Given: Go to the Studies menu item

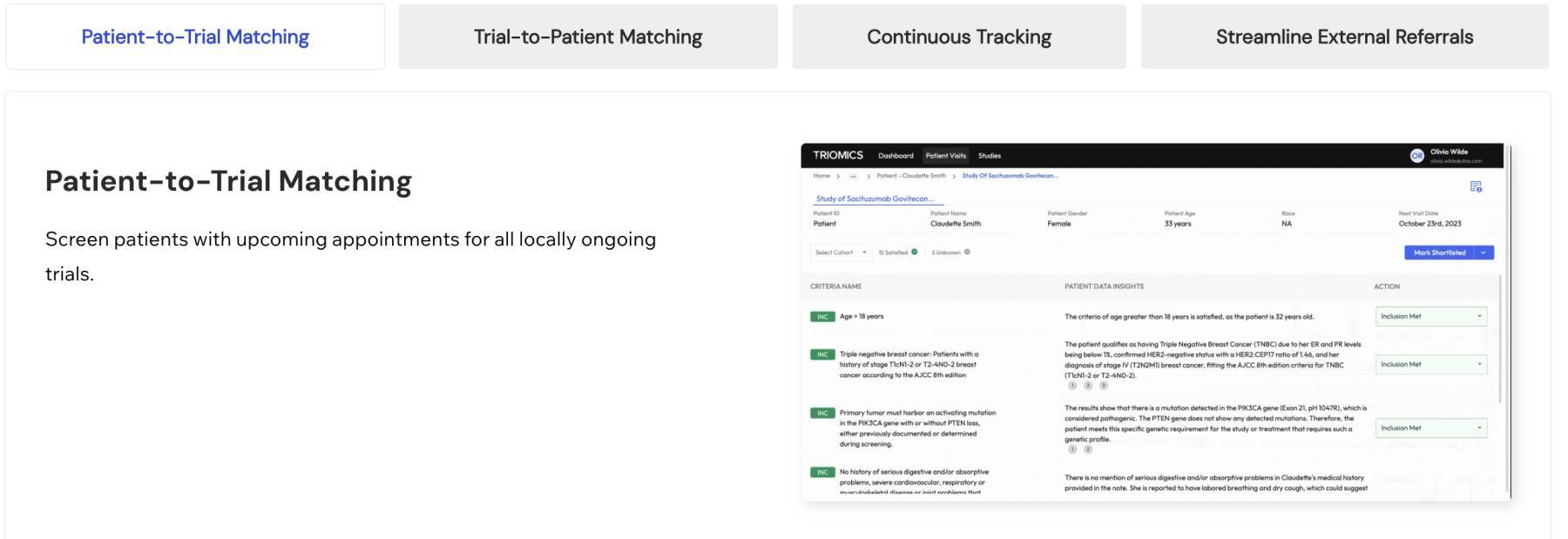Looking at the screenshot, I should (989, 156).
